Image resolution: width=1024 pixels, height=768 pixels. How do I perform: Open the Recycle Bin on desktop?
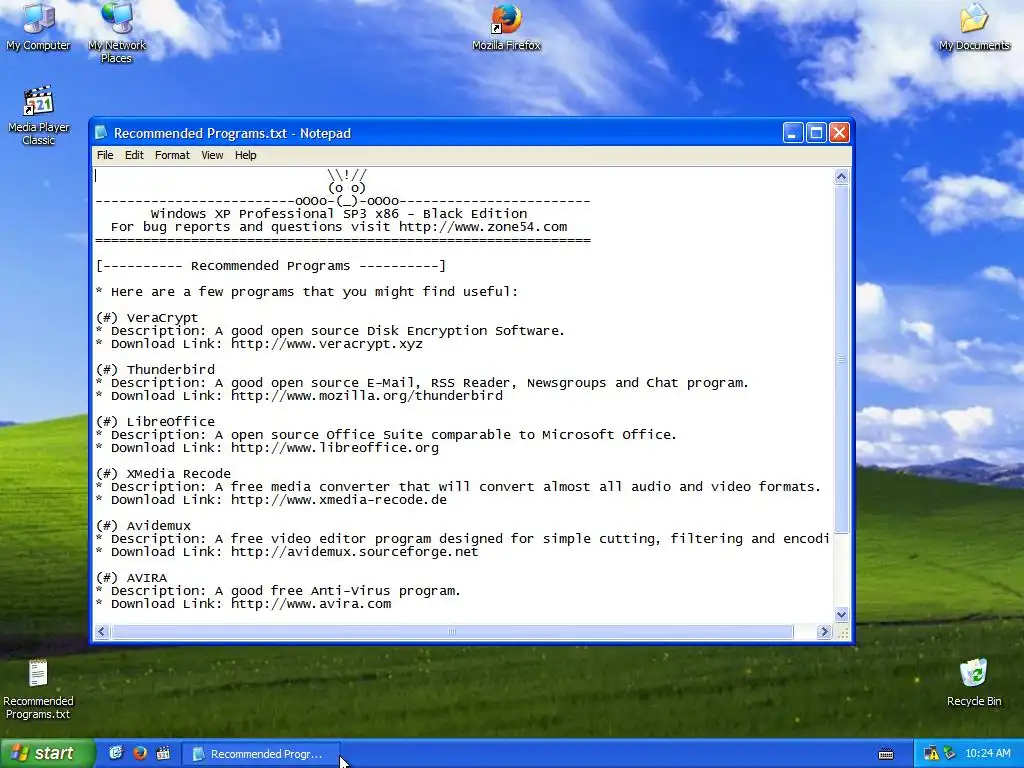(x=974, y=682)
